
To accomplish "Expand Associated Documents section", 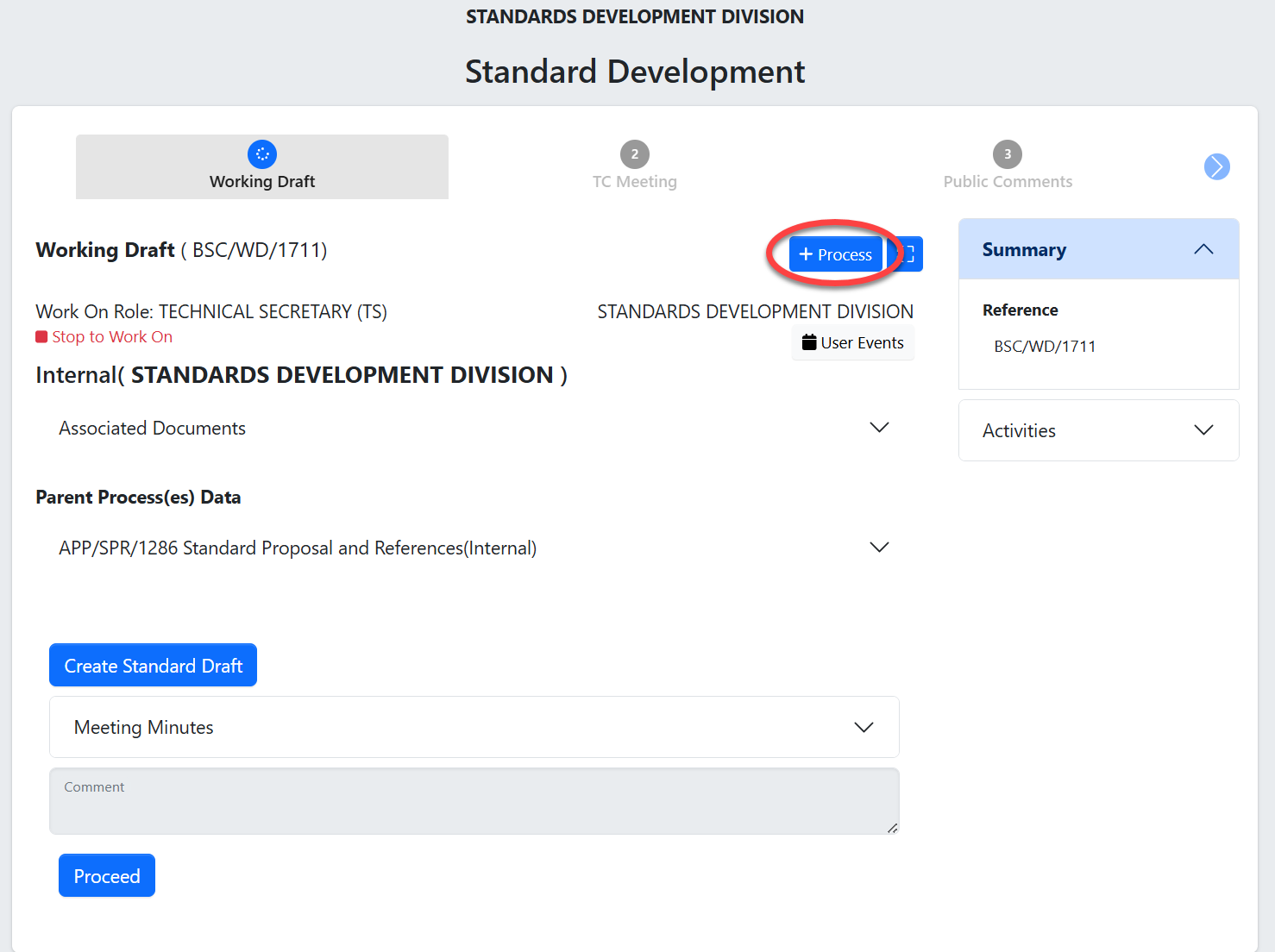I will 879,428.
